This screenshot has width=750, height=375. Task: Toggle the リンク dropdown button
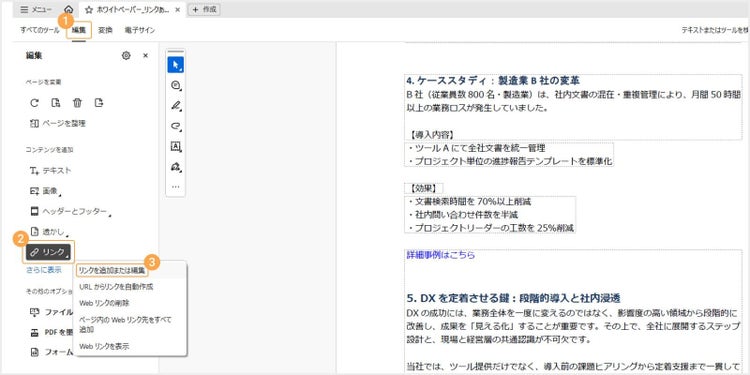[x=49, y=252]
